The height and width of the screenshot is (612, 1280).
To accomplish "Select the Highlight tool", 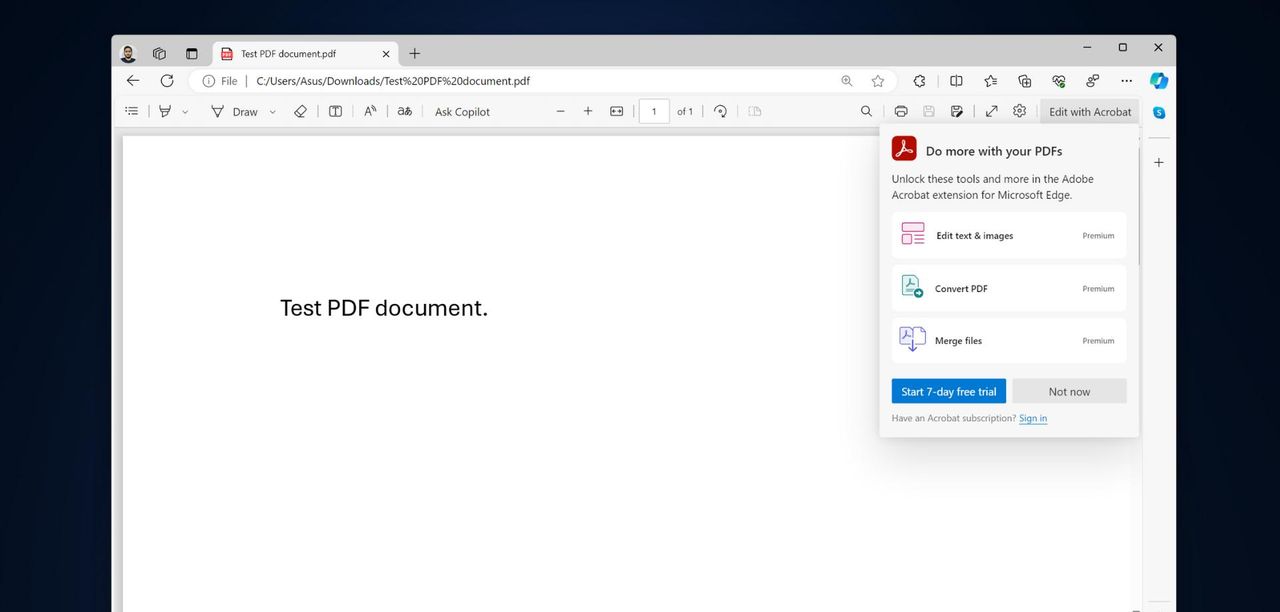I will [165, 111].
